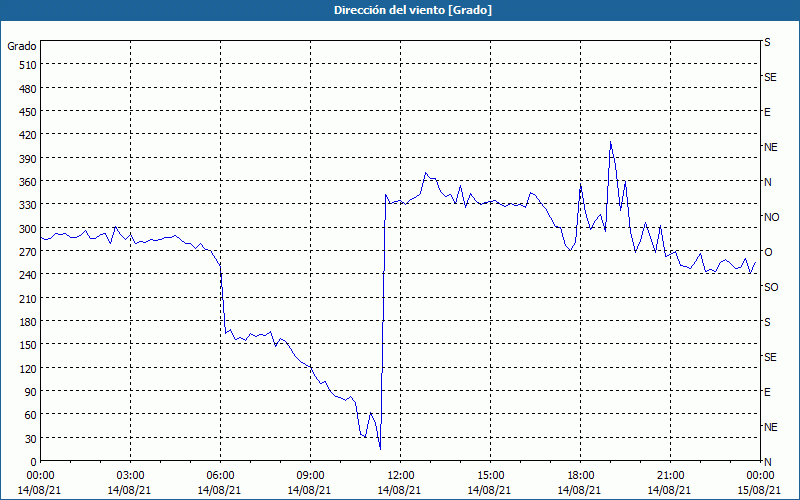Click the 00:00 time label dated 15/08/21
The height and width of the screenshot is (500, 800).
(x=760, y=476)
